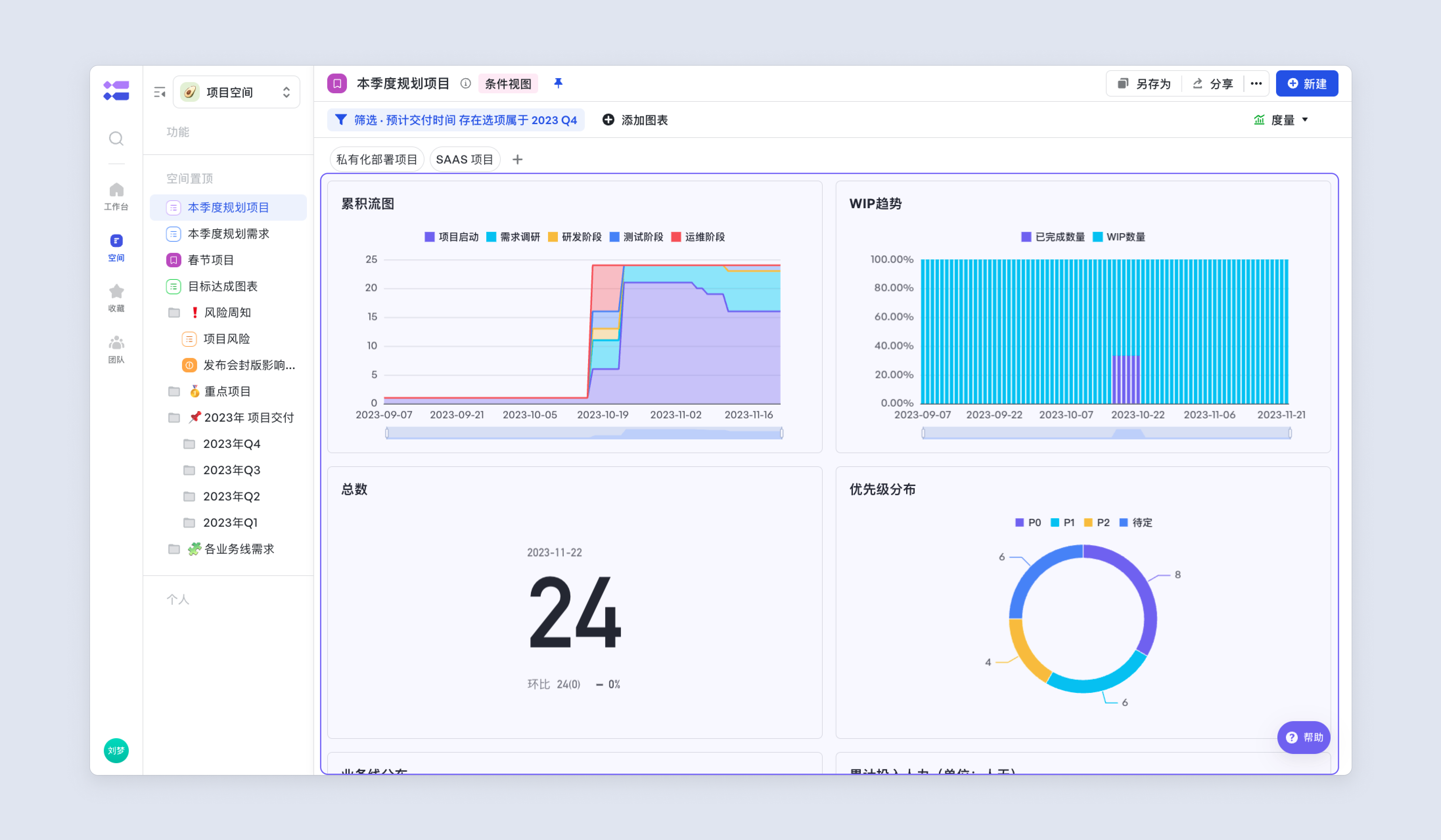Click the total count 24 figure
1441x840 pixels.
click(x=575, y=612)
